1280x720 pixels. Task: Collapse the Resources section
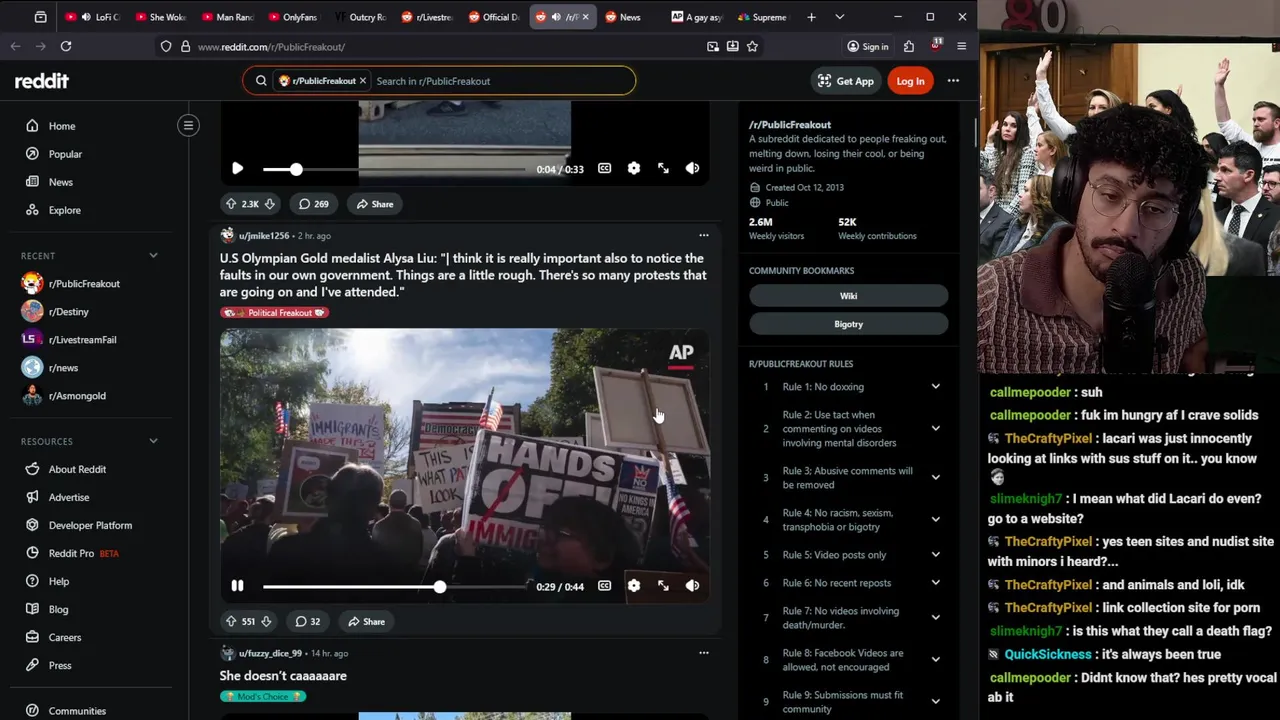[153, 441]
